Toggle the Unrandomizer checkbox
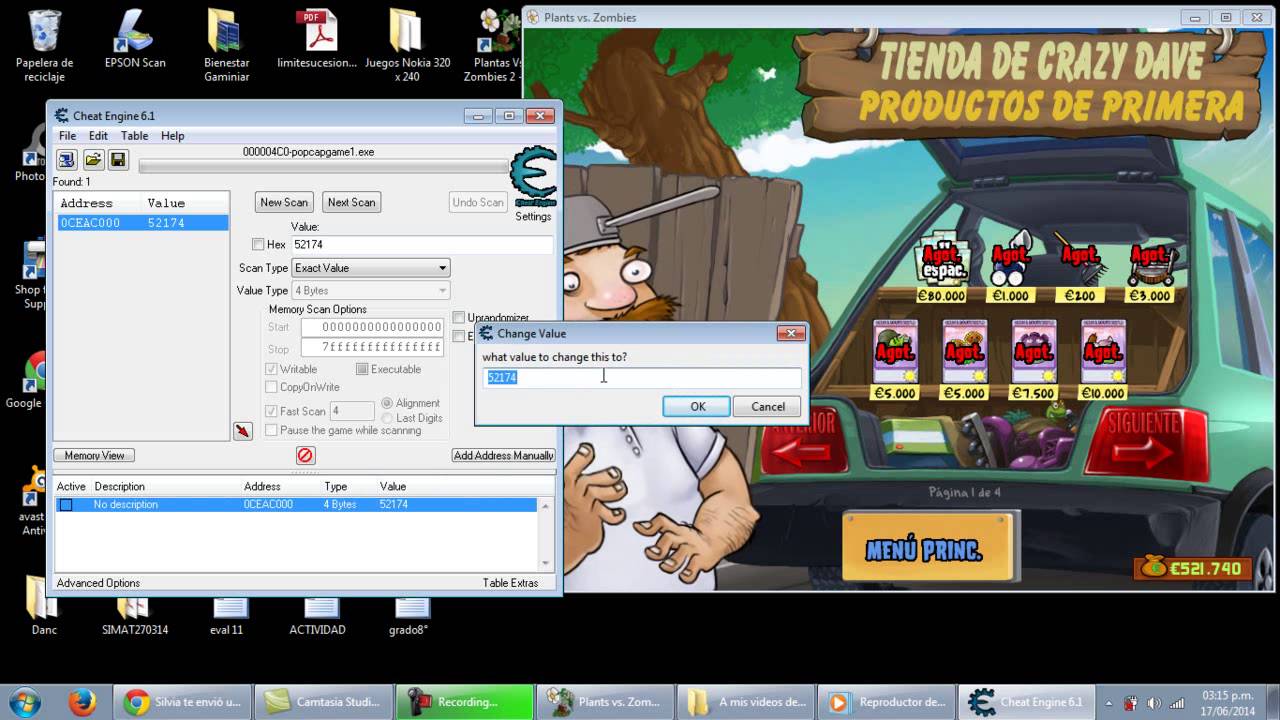1280x720 pixels. 459,317
